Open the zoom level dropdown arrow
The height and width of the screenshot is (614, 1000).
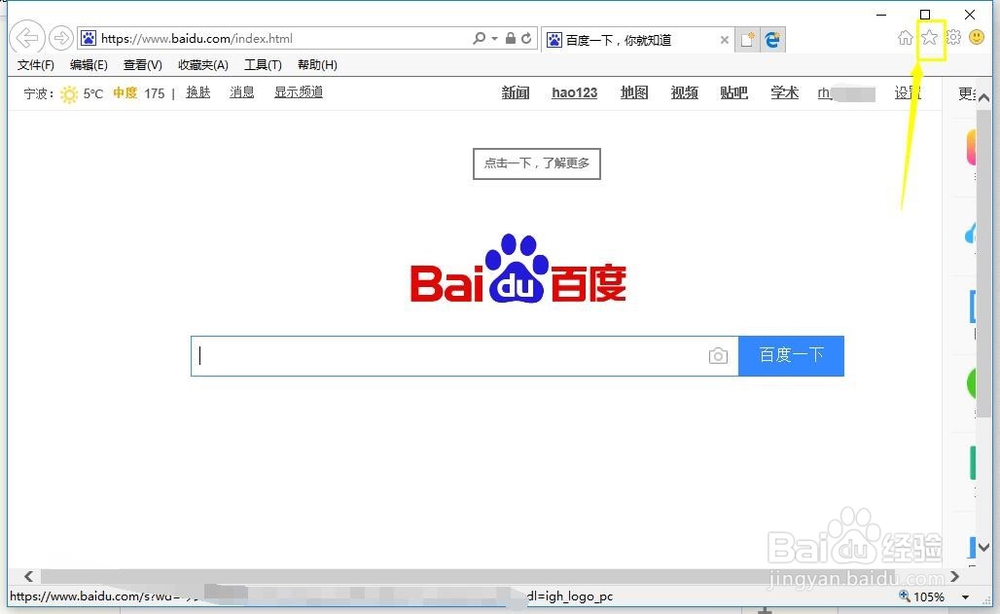[x=966, y=597]
